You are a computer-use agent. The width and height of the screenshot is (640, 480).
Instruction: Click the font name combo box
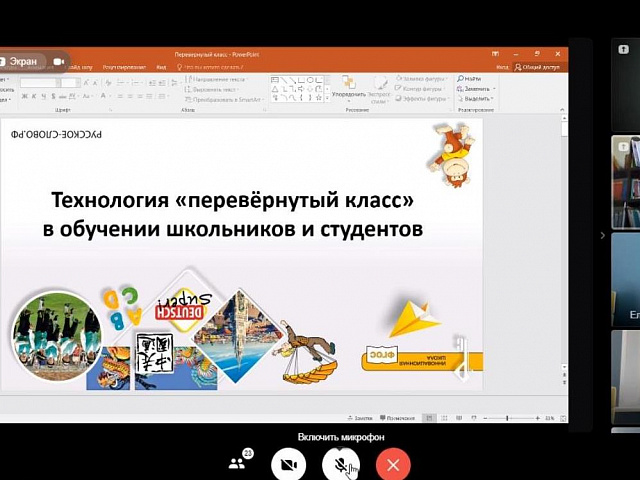pyautogui.click(x=40, y=83)
